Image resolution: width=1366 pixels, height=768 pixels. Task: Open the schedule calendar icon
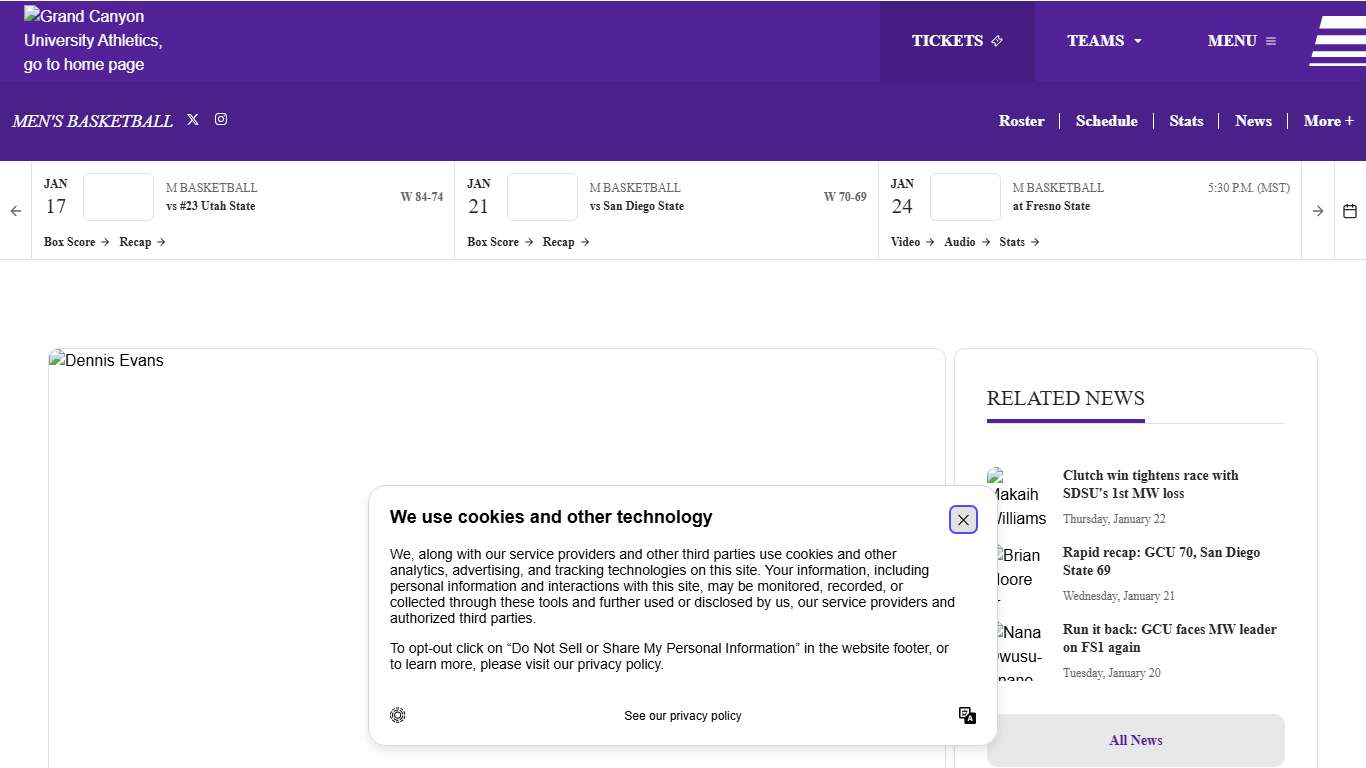[x=1350, y=211]
